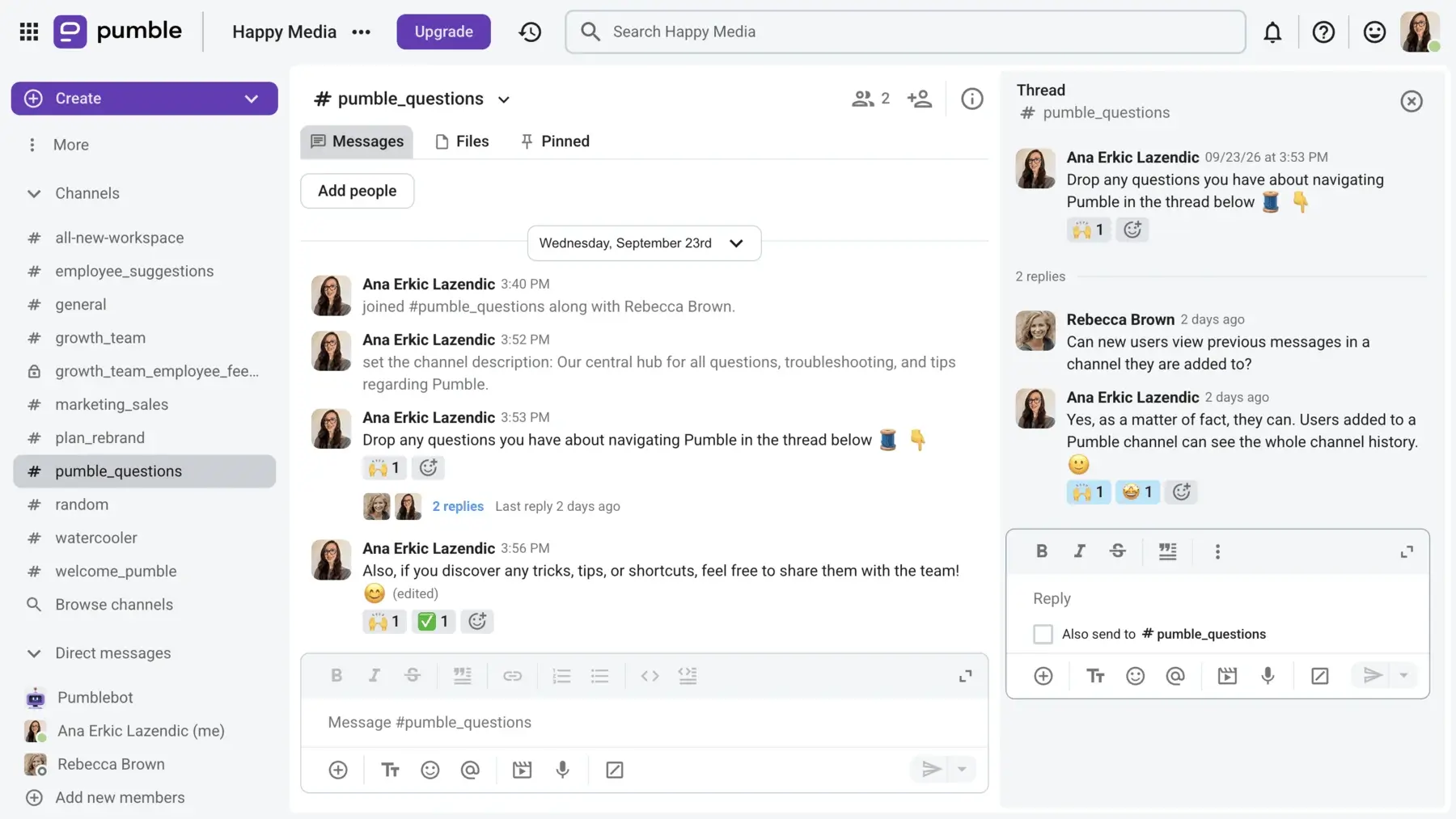The height and width of the screenshot is (819, 1456).
Task: Add member icon in channel header
Action: coord(920,99)
